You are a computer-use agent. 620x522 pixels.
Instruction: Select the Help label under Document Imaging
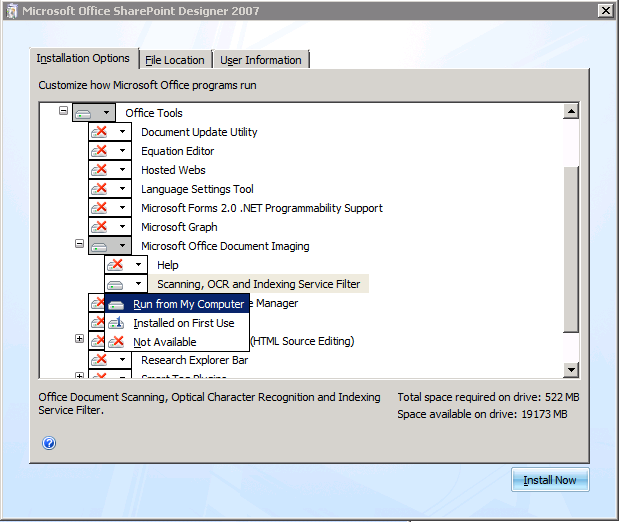click(168, 265)
